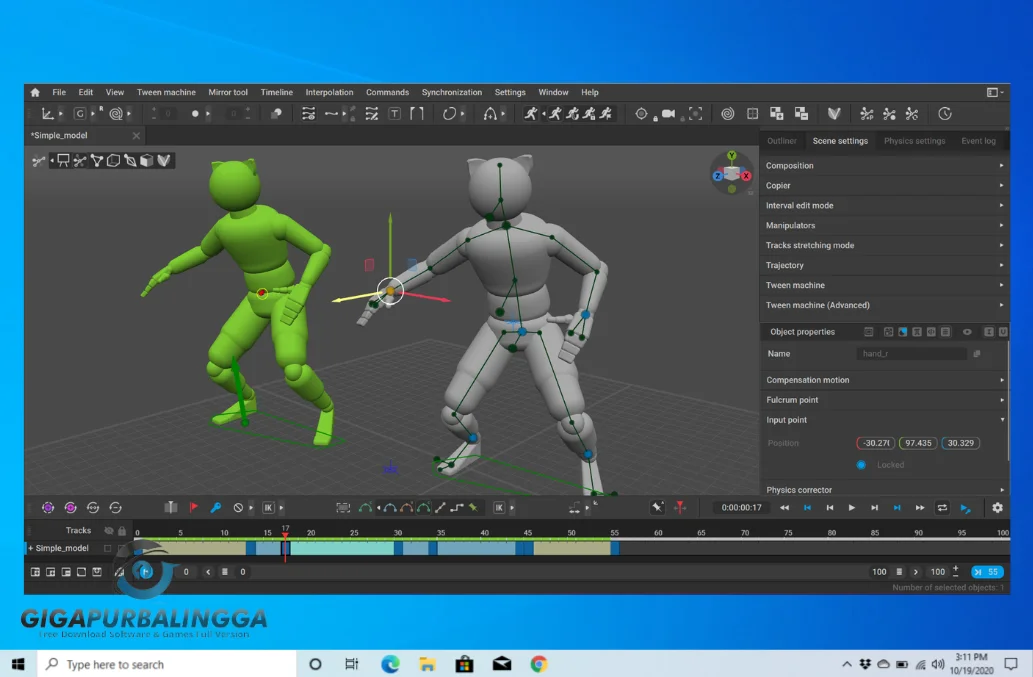Viewport: 1033px width, 677px height.
Task: Click the step interpolation icon
Action: [457, 507]
